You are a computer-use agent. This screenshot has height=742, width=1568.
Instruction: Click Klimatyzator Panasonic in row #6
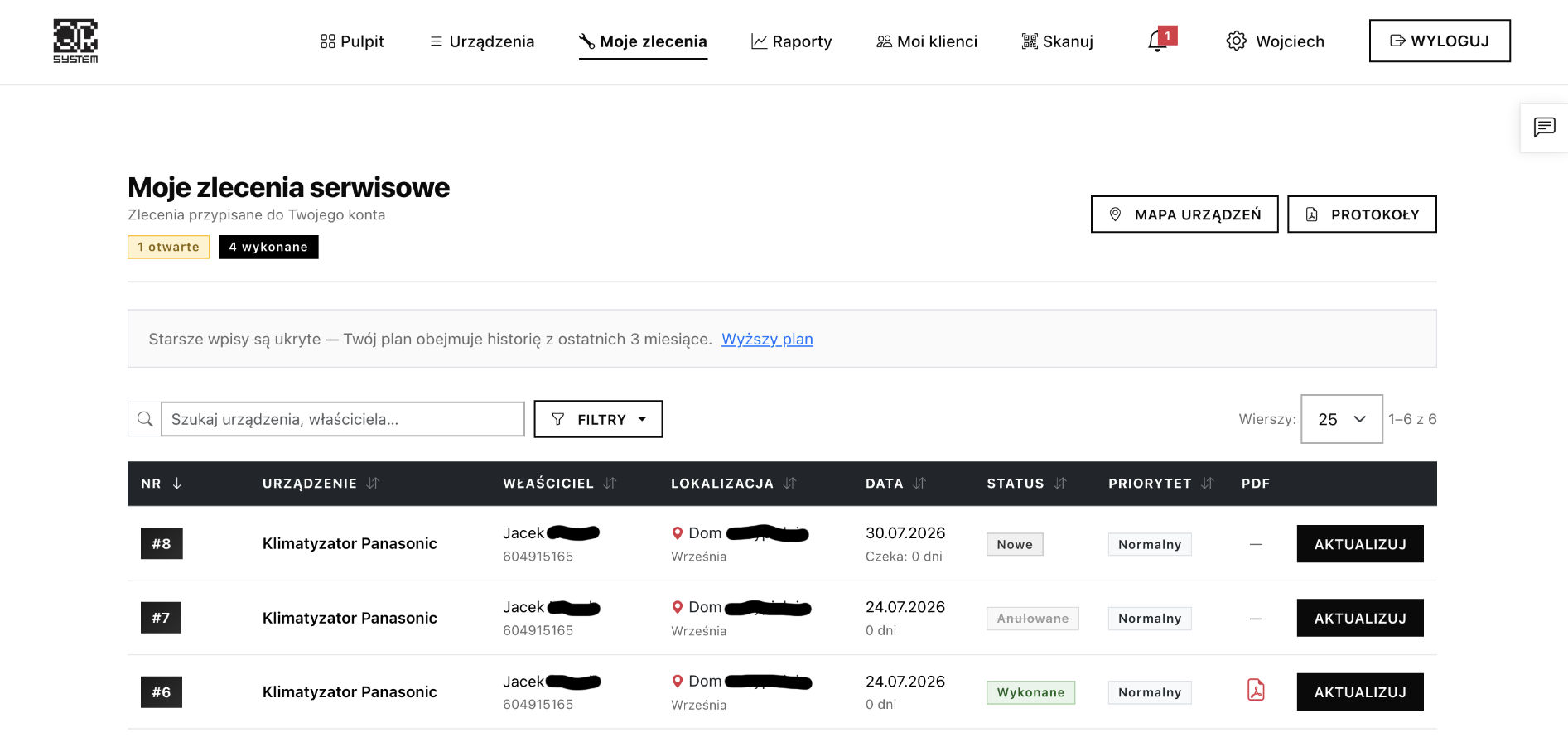[x=350, y=691]
